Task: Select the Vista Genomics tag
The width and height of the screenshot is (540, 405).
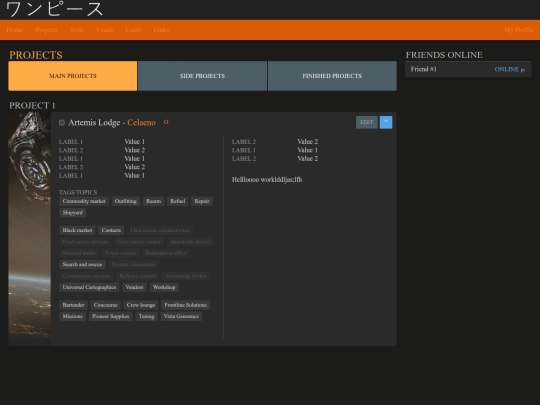Action: tap(181, 316)
